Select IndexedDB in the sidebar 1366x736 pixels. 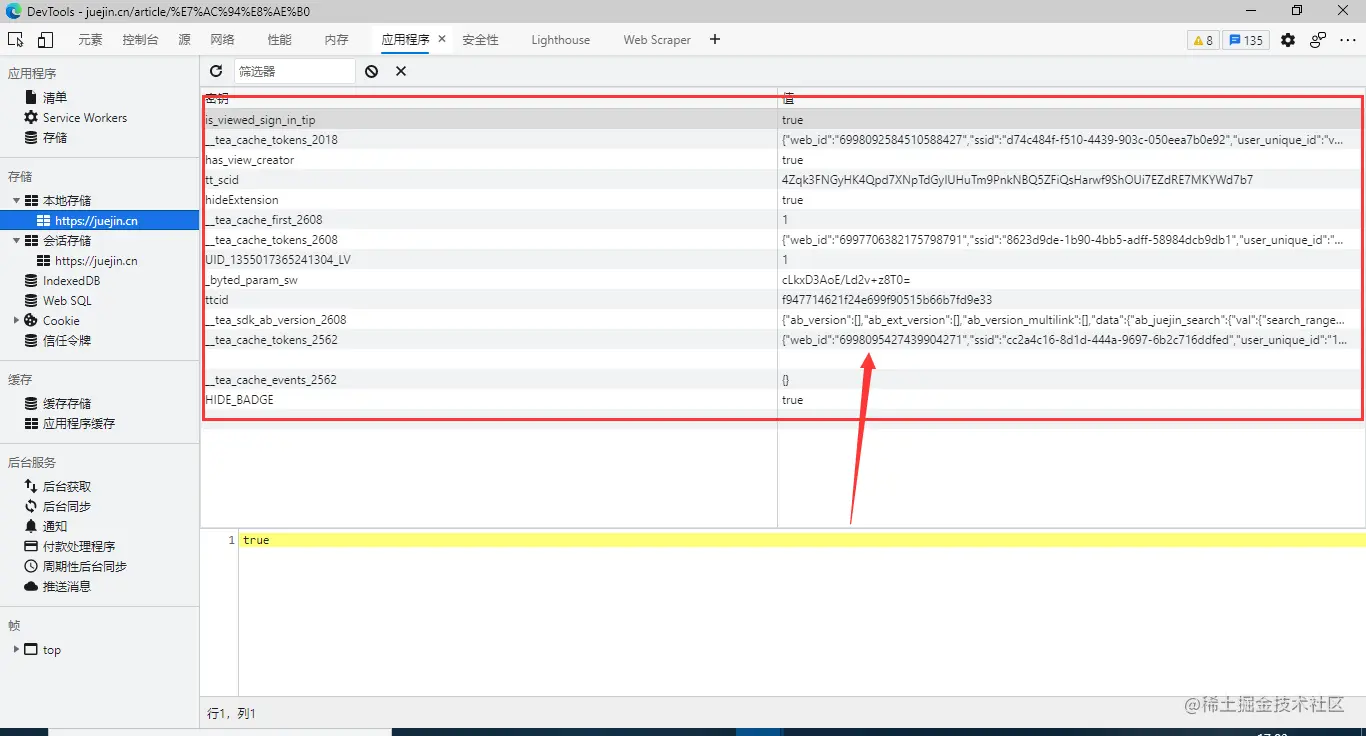[x=71, y=281]
